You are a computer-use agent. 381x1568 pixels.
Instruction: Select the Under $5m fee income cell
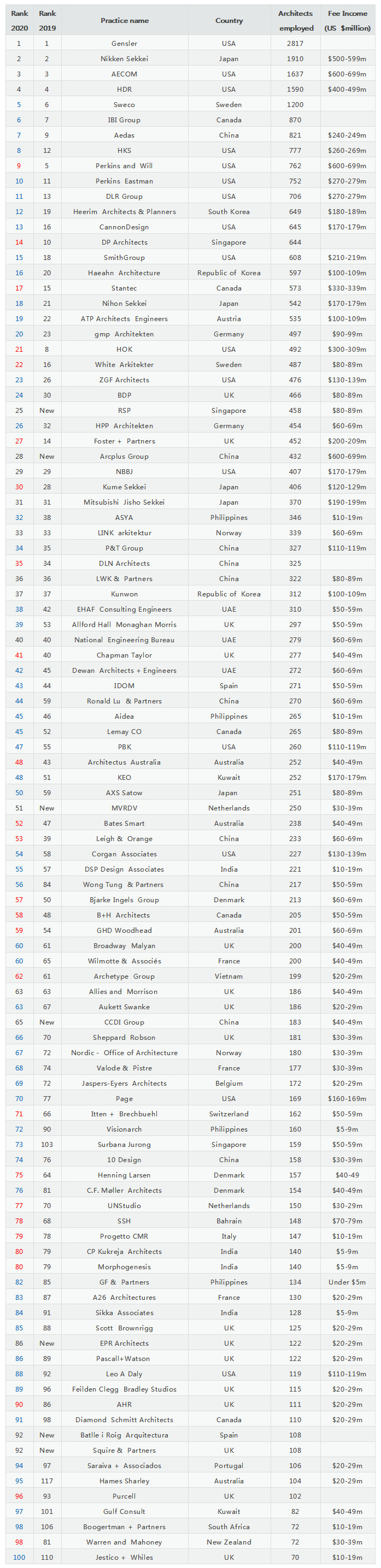(347, 1282)
